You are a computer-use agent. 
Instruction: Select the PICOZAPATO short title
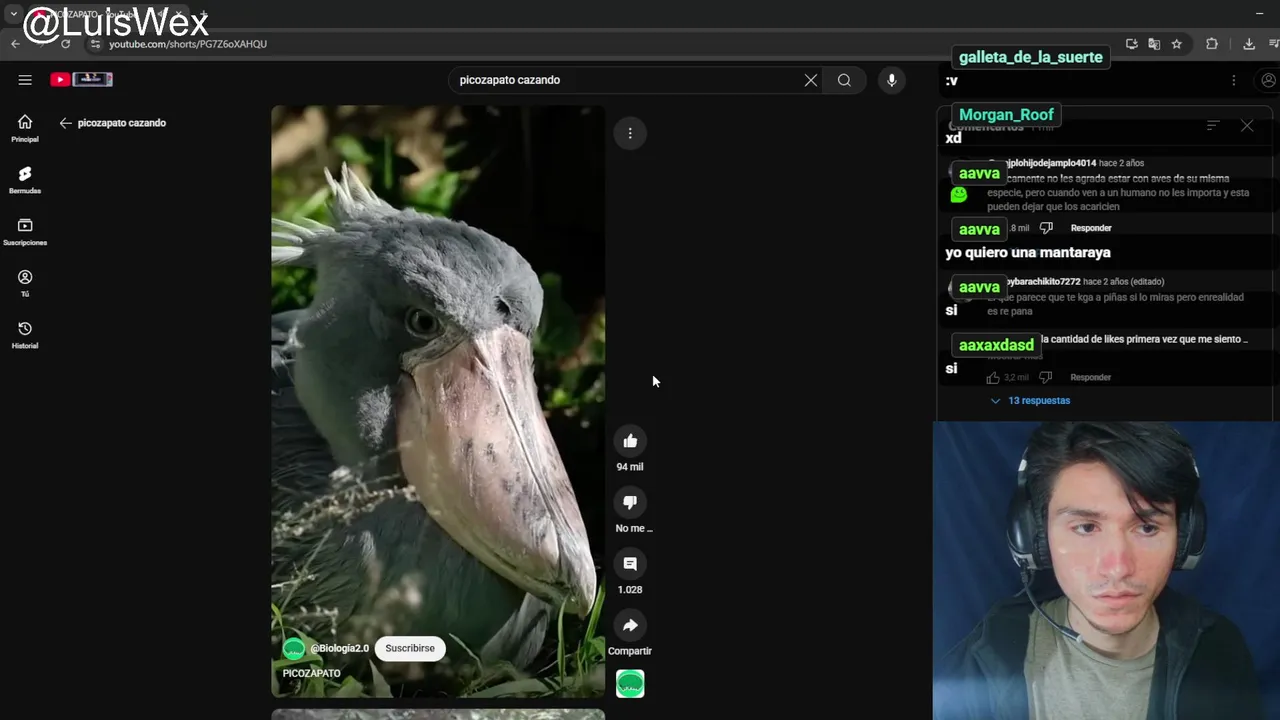click(312, 673)
